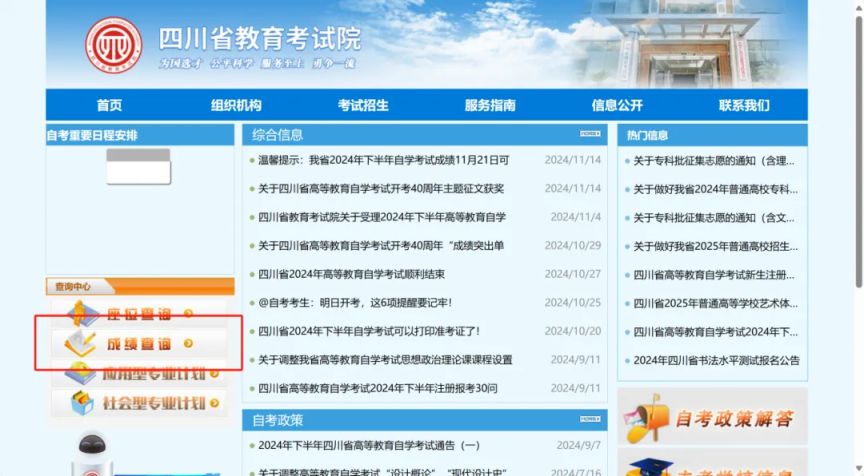Click the 应用型专业计划 button

[x=139, y=374]
